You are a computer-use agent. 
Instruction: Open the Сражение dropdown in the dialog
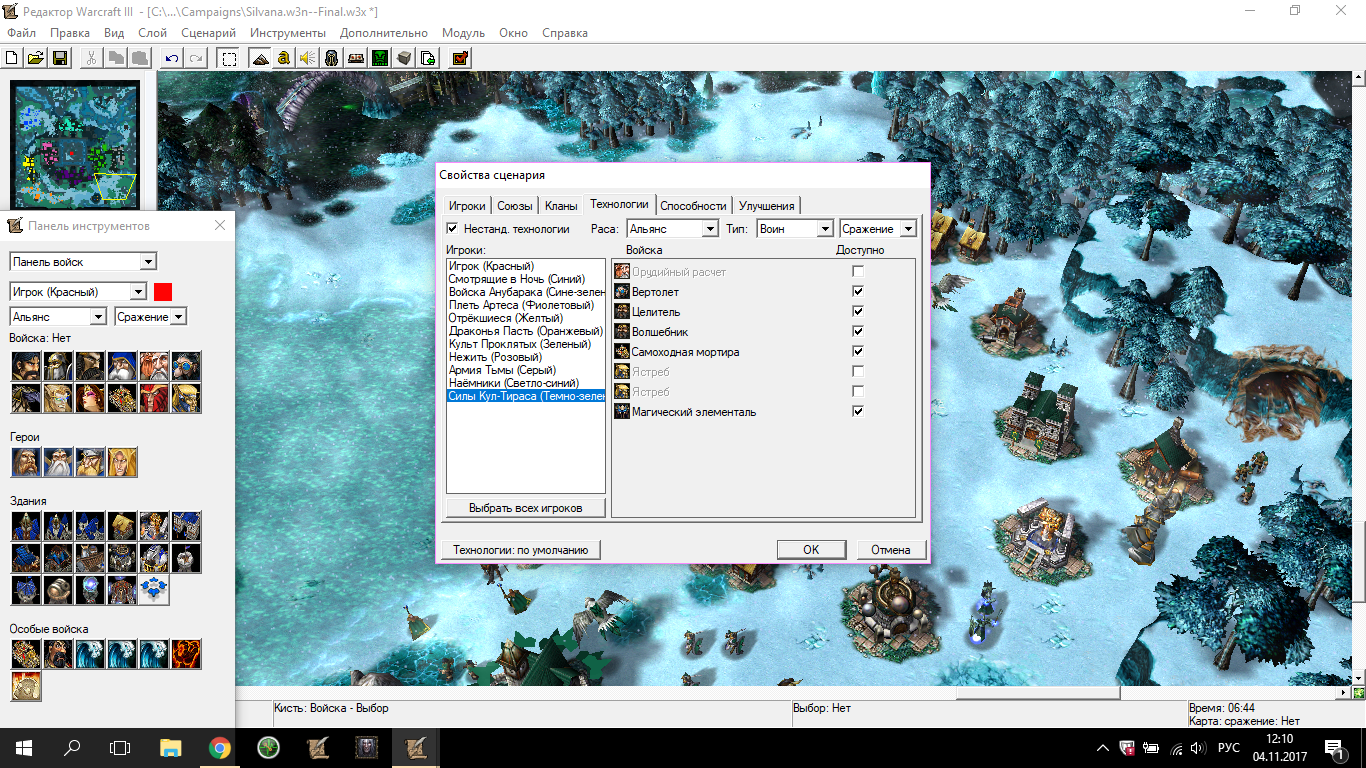878,229
